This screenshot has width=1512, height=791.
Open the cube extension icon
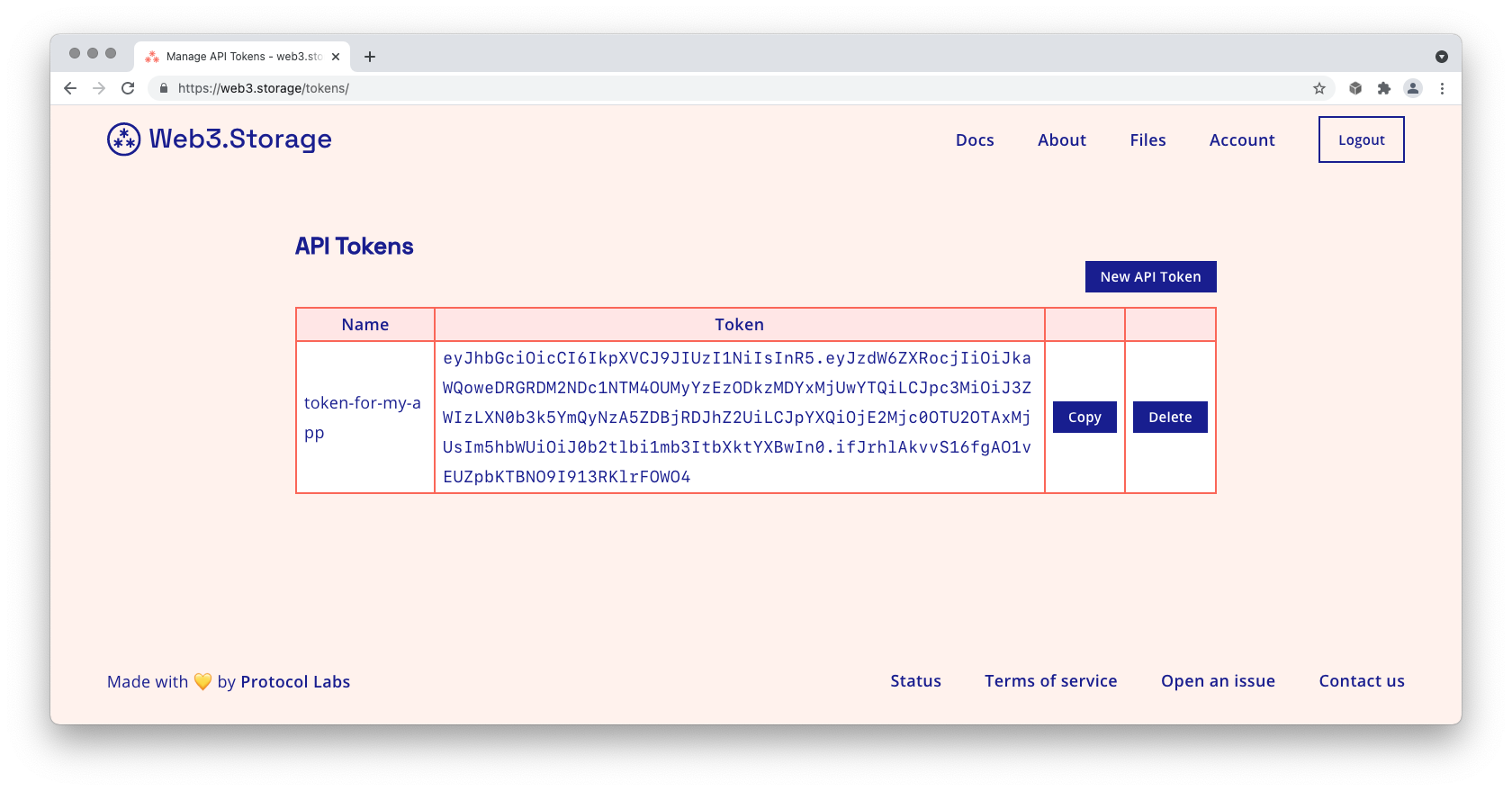point(1355,88)
